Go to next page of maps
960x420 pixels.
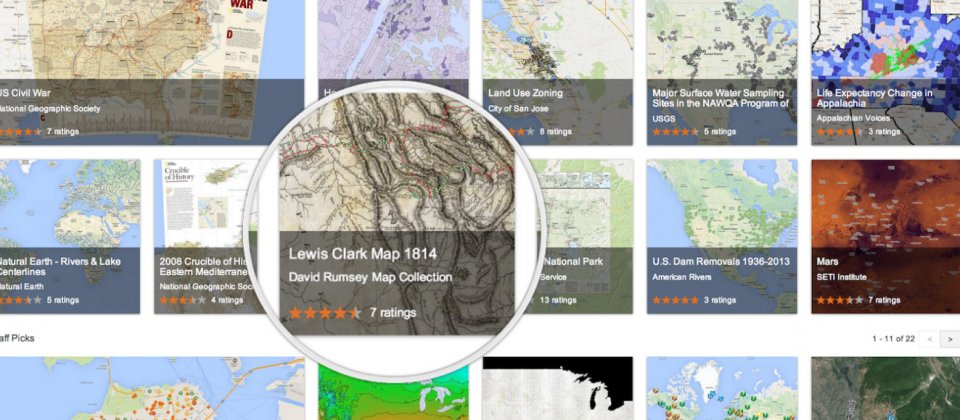coord(950,339)
